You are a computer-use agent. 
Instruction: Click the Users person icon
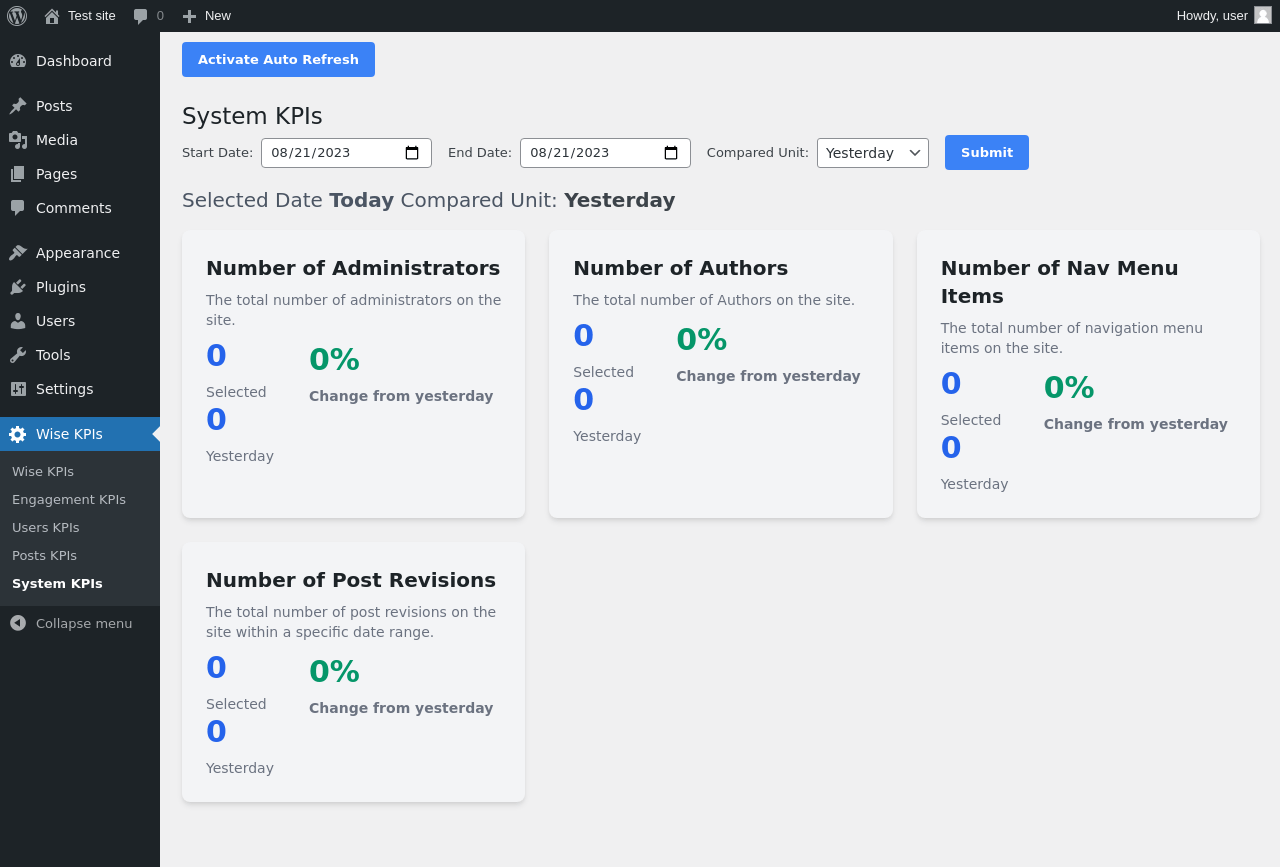point(18,321)
